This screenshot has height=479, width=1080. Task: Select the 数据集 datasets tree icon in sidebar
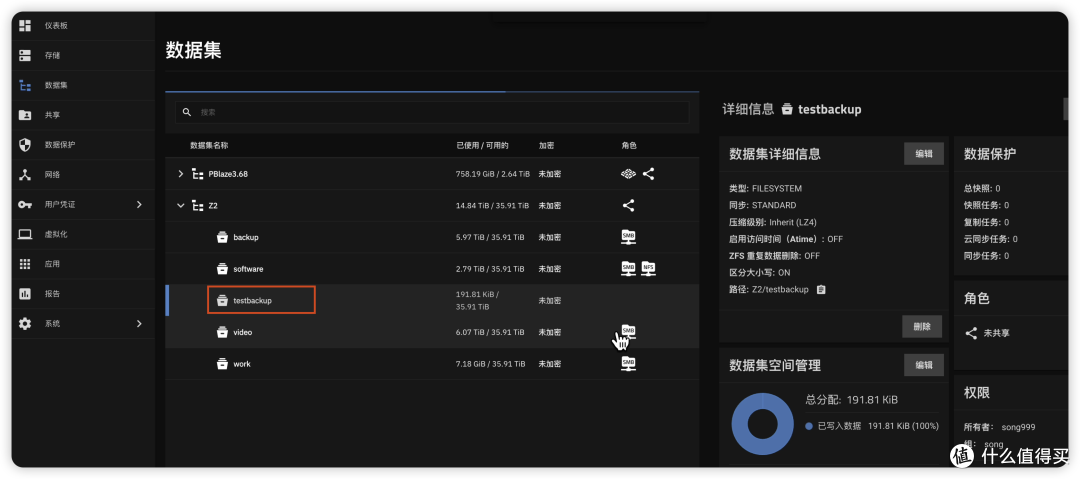pyautogui.click(x=25, y=85)
